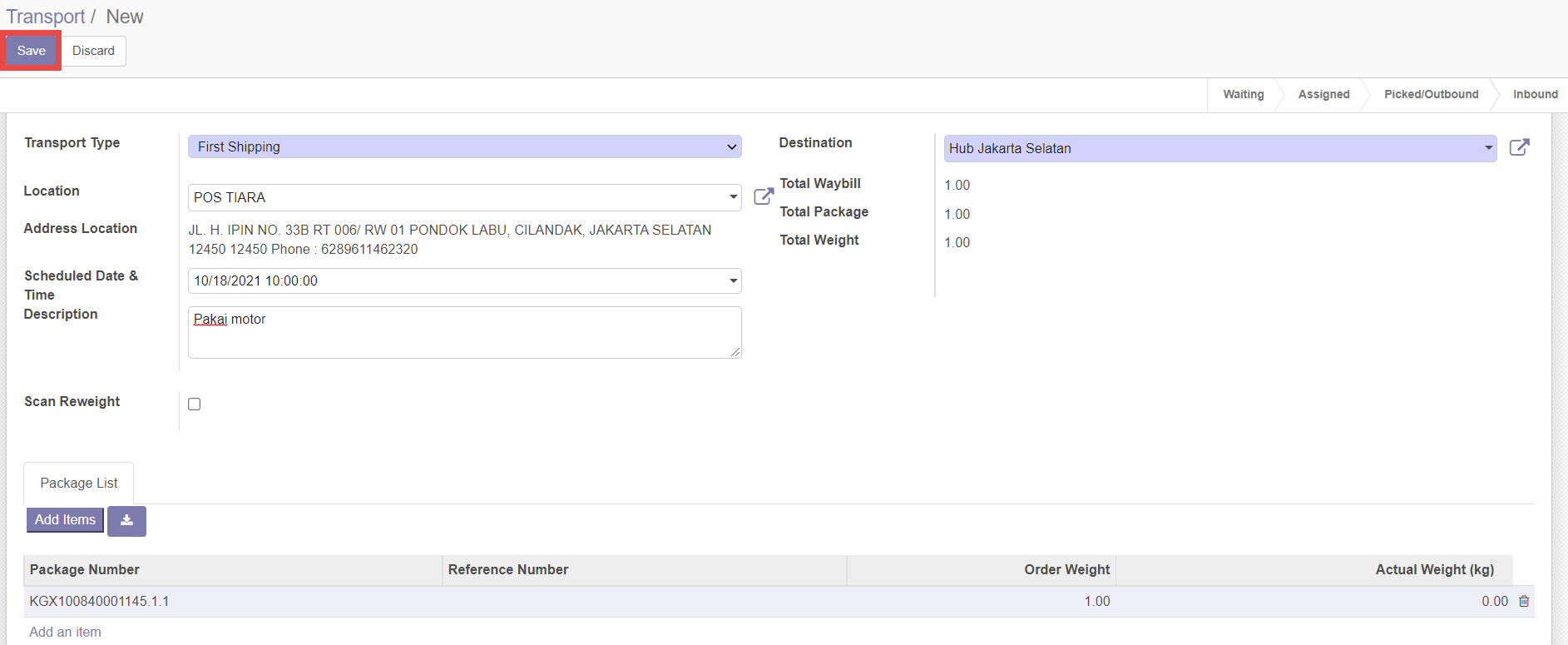Screen dimensions: 1568x645
Task: Expand the Location POS TIARA dropdown
Action: point(464,197)
